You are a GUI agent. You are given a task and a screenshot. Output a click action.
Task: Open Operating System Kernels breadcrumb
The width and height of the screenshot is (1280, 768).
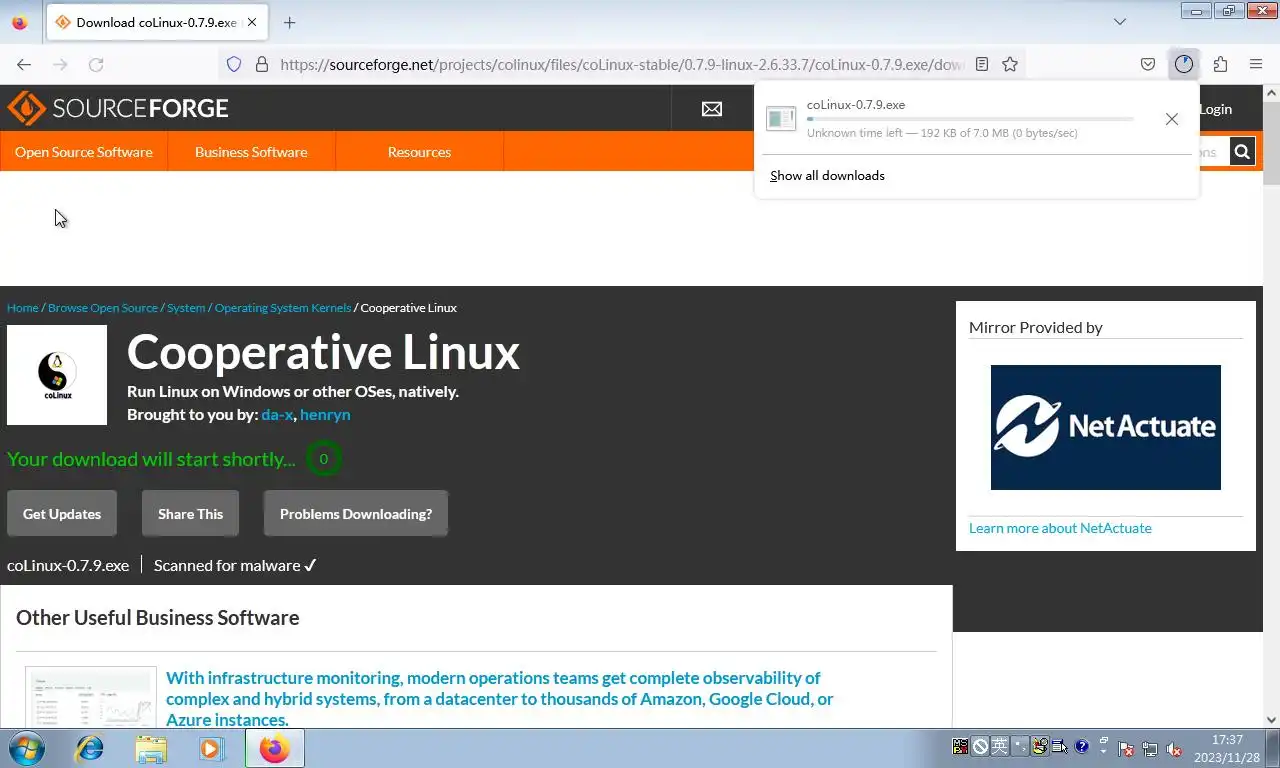[283, 308]
